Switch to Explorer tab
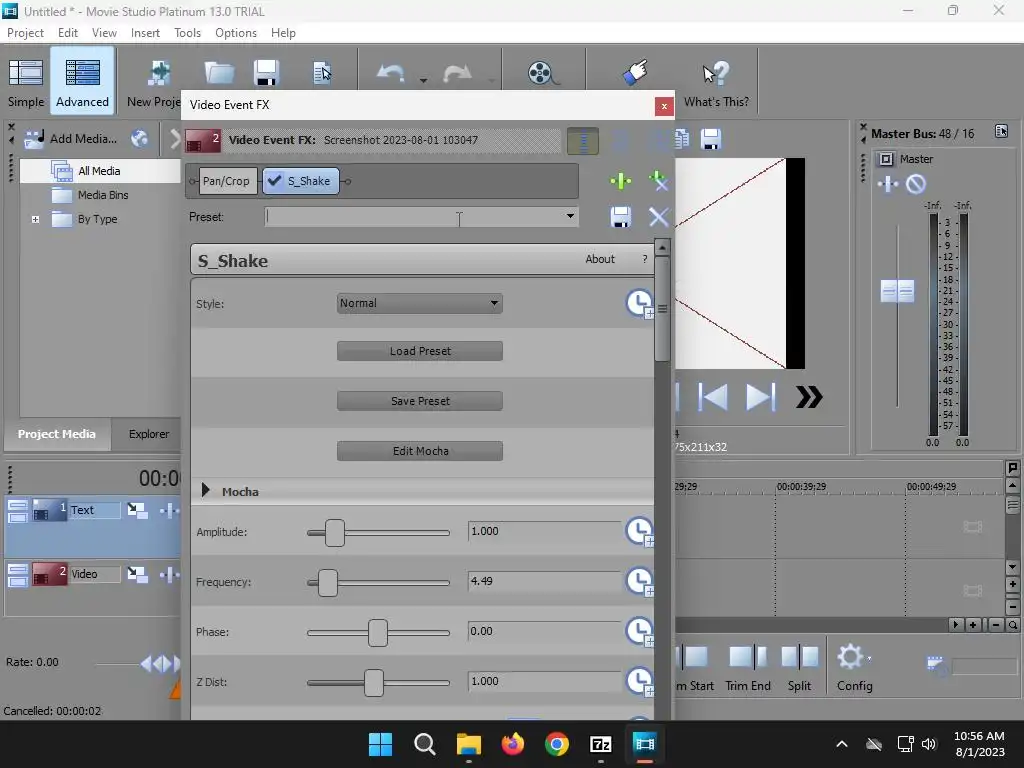 (149, 434)
